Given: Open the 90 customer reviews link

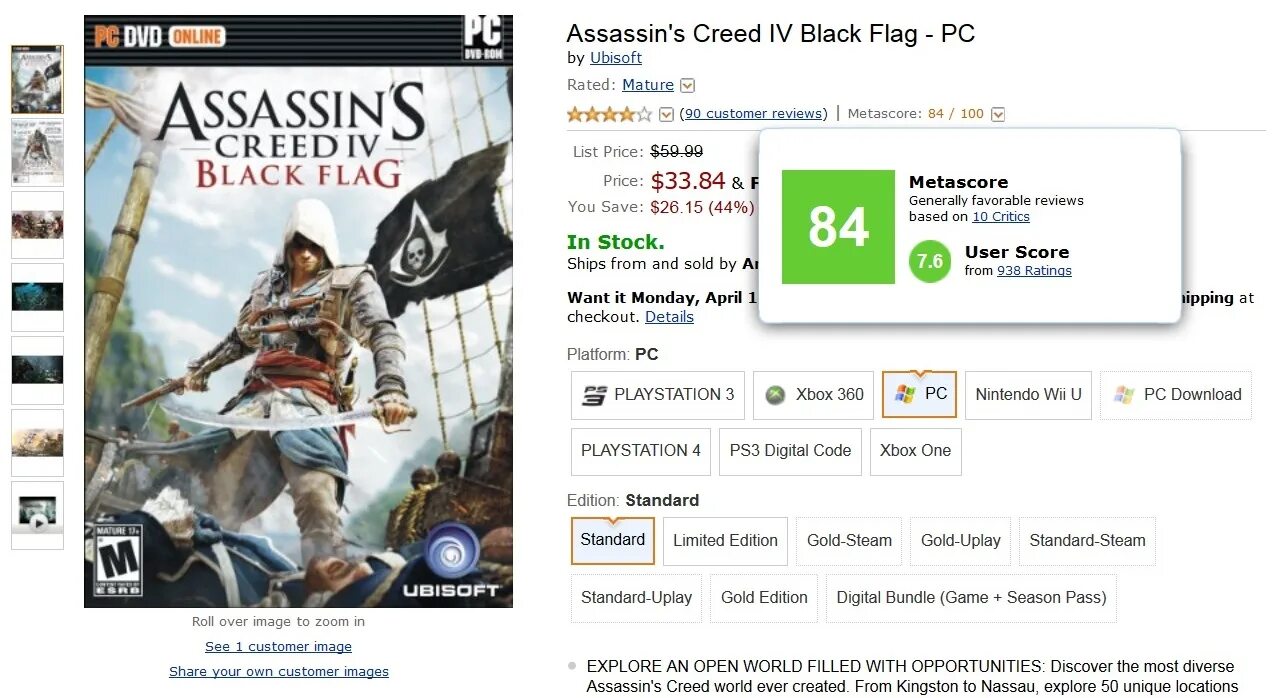Looking at the screenshot, I should point(755,114).
